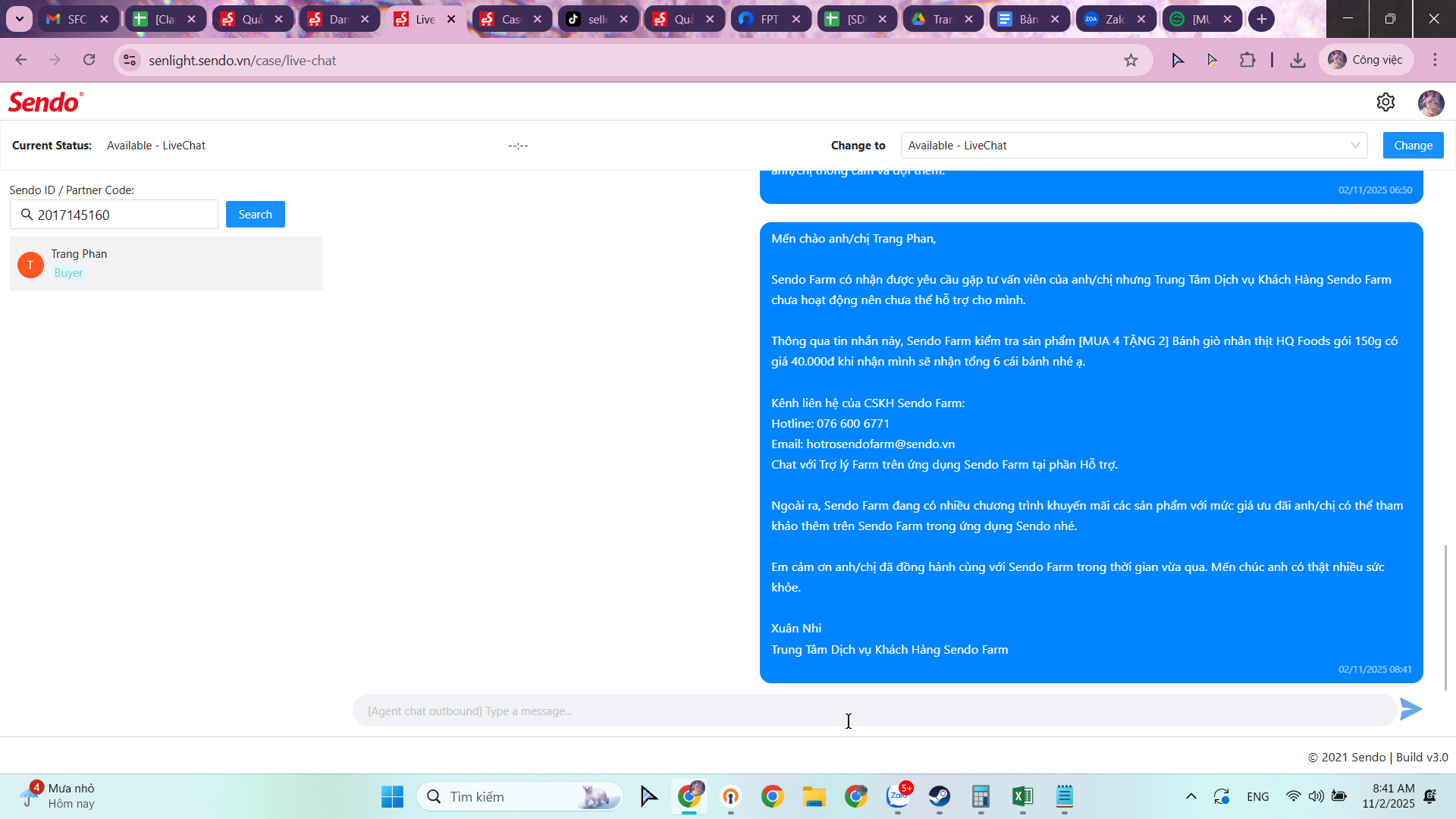Viewport: 1456px width, 819px height.
Task: Click the site information icon in address bar
Action: 130,61
